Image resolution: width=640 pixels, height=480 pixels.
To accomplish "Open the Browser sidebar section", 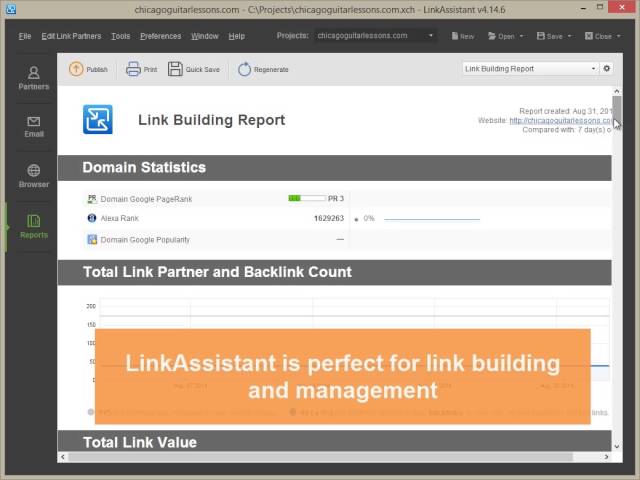I will pyautogui.click(x=33, y=176).
